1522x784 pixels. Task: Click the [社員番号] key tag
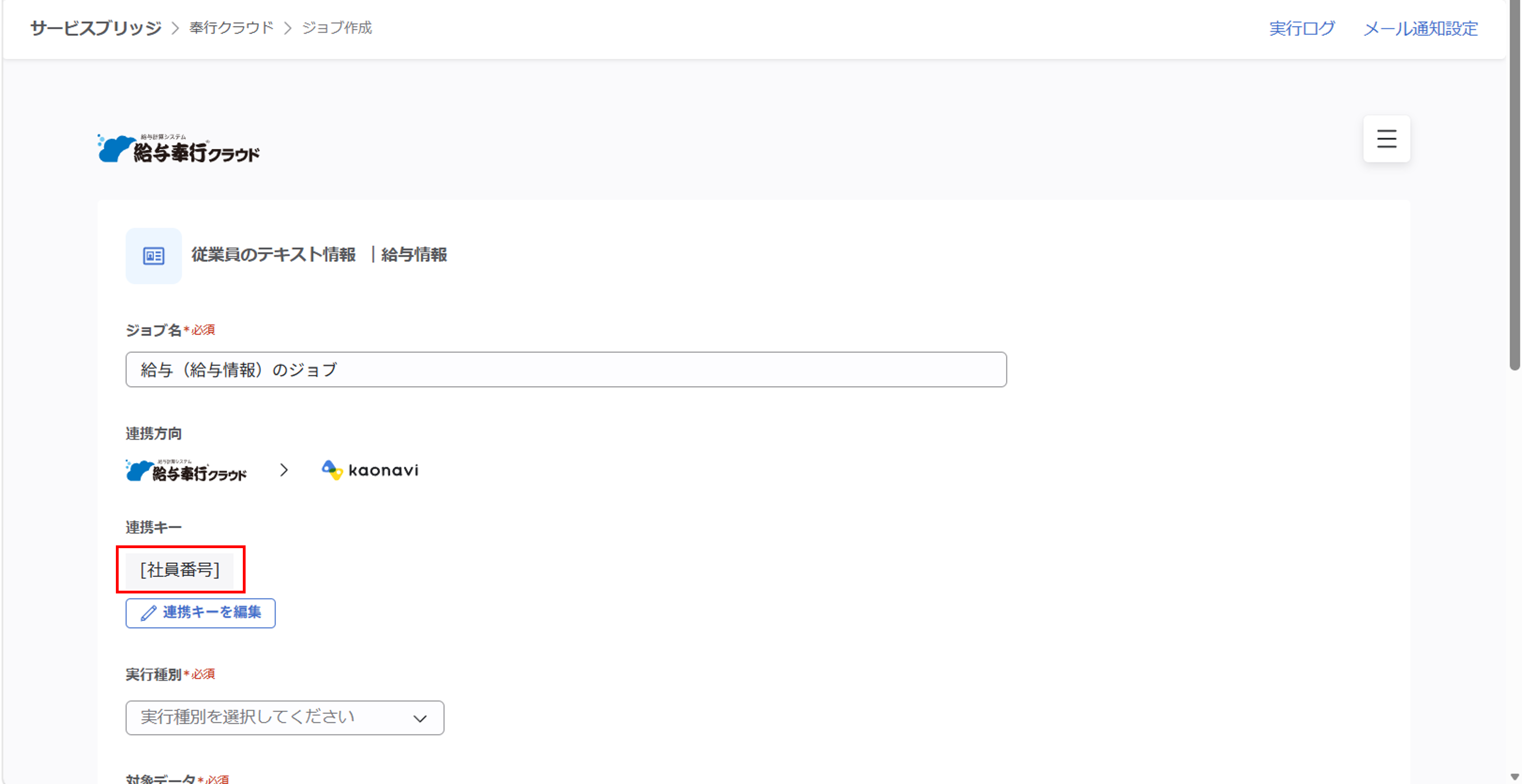pyautogui.click(x=180, y=570)
